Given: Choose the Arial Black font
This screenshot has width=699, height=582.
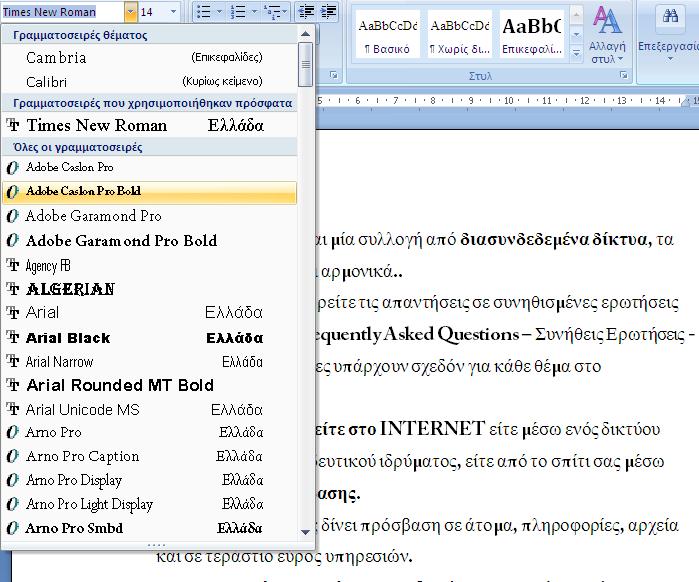Looking at the screenshot, I should tap(149, 338).
